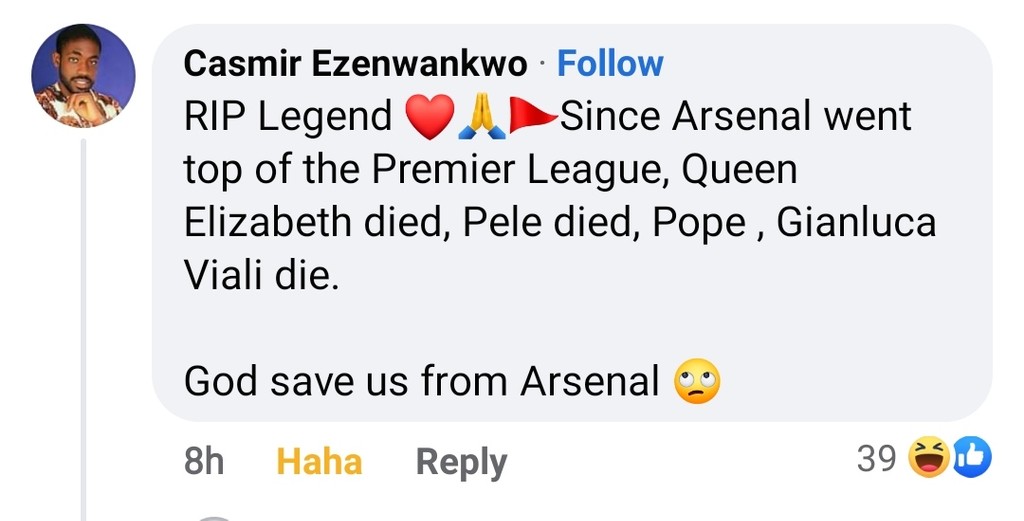Collapse the thread using the vertical line
Screen dimensions: 1024x521
pyautogui.click(x=84, y=330)
